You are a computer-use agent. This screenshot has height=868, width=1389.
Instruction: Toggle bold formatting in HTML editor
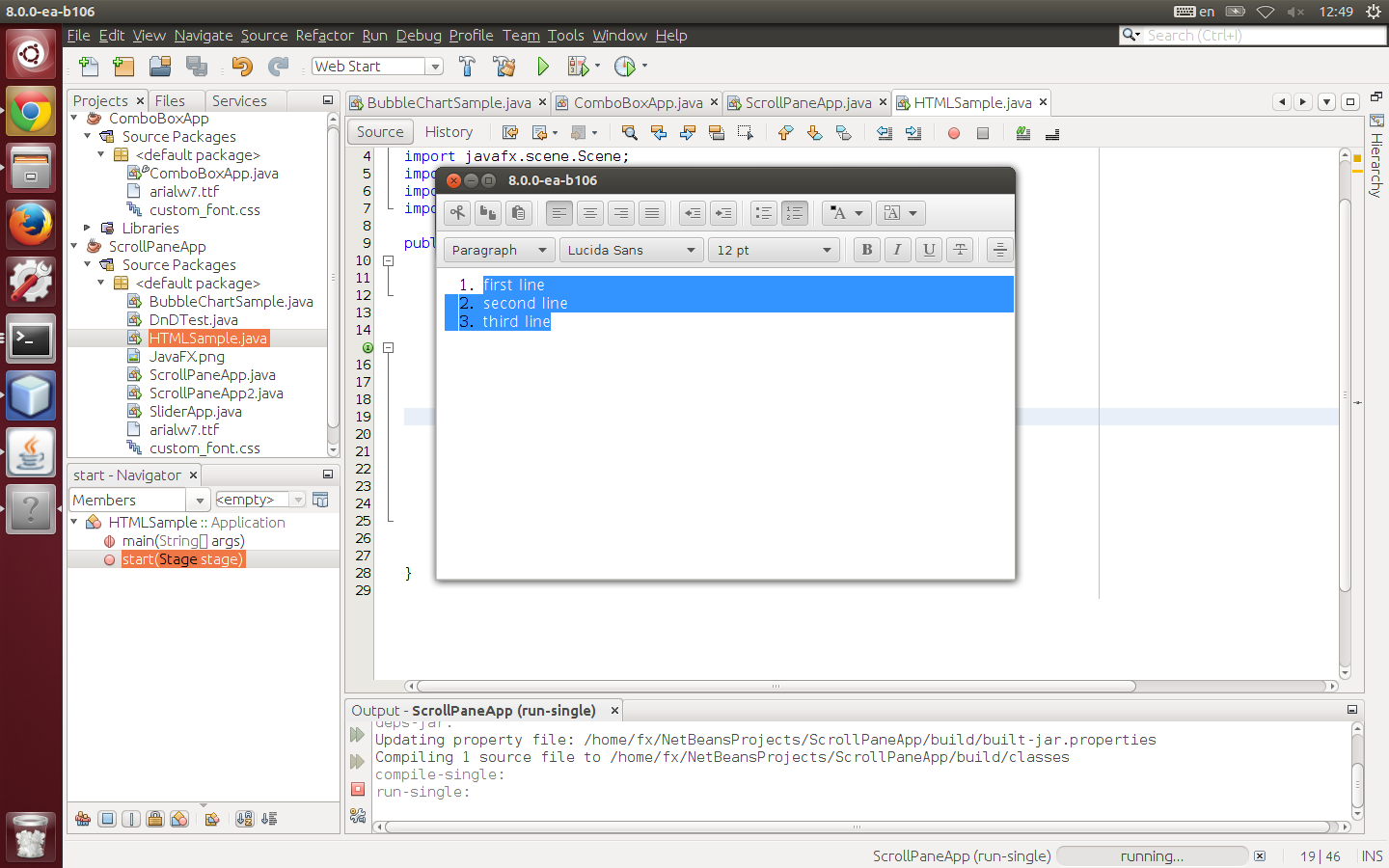click(866, 250)
